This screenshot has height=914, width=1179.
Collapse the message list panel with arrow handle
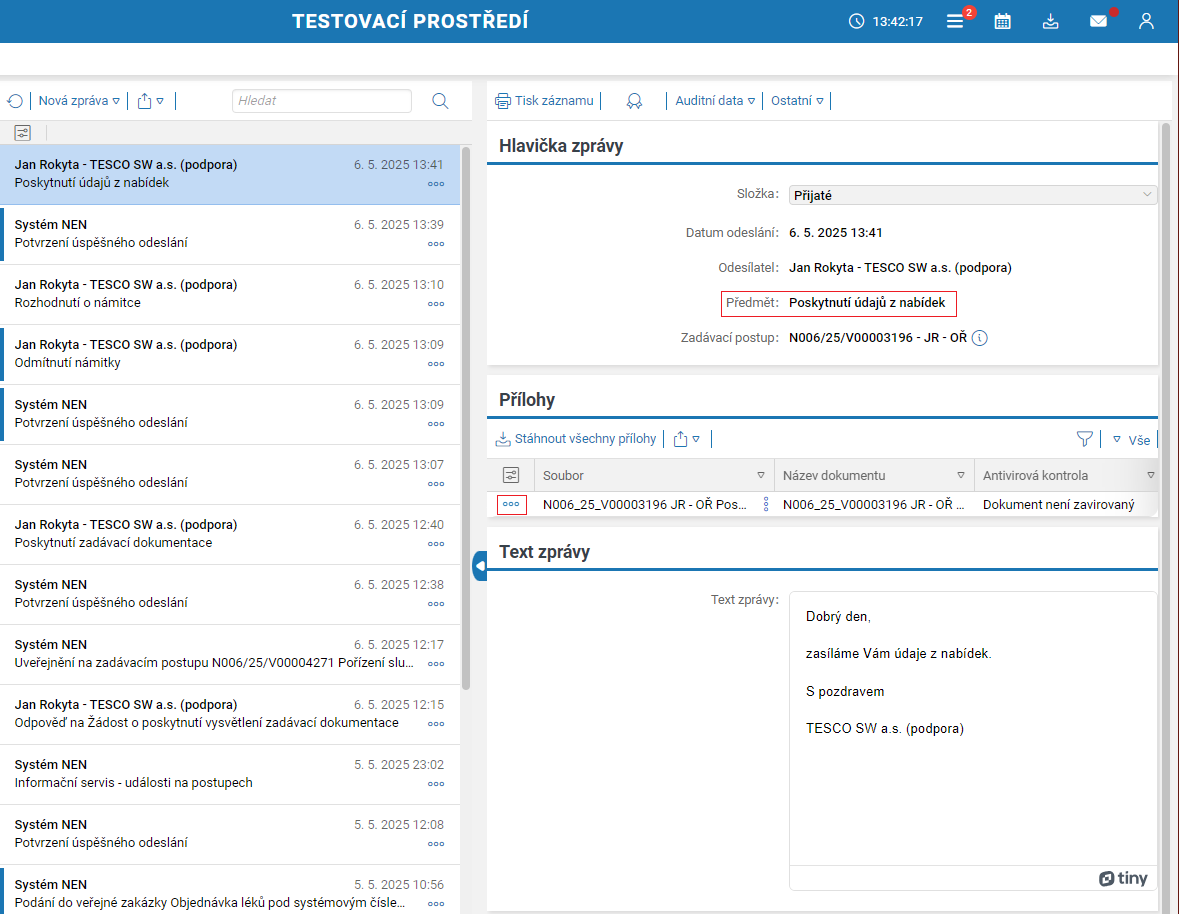coord(480,566)
